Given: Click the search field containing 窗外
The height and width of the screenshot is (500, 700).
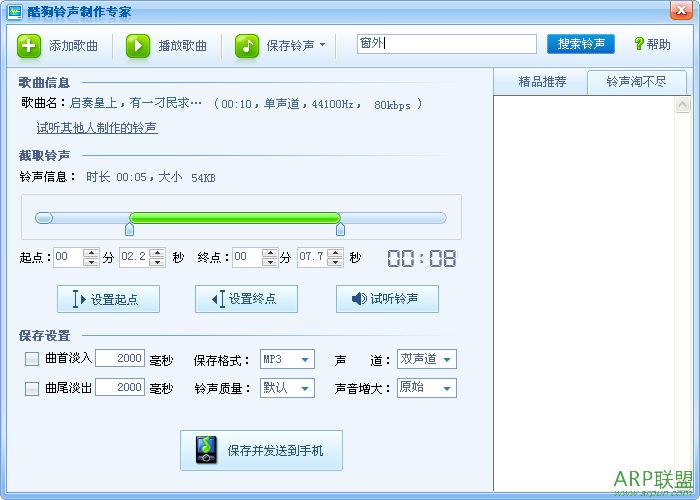Looking at the screenshot, I should [446, 44].
